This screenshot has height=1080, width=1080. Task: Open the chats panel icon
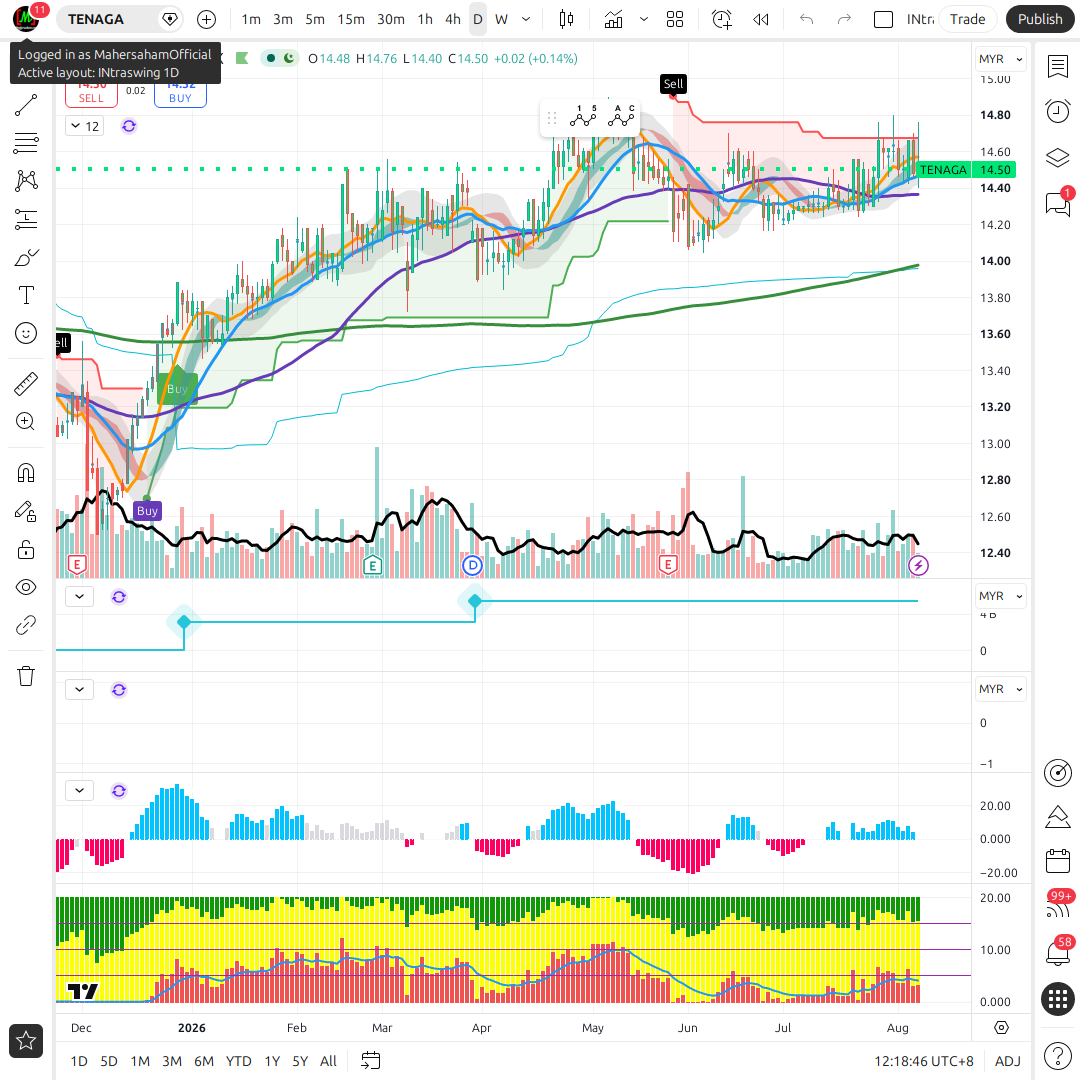[x=1058, y=203]
